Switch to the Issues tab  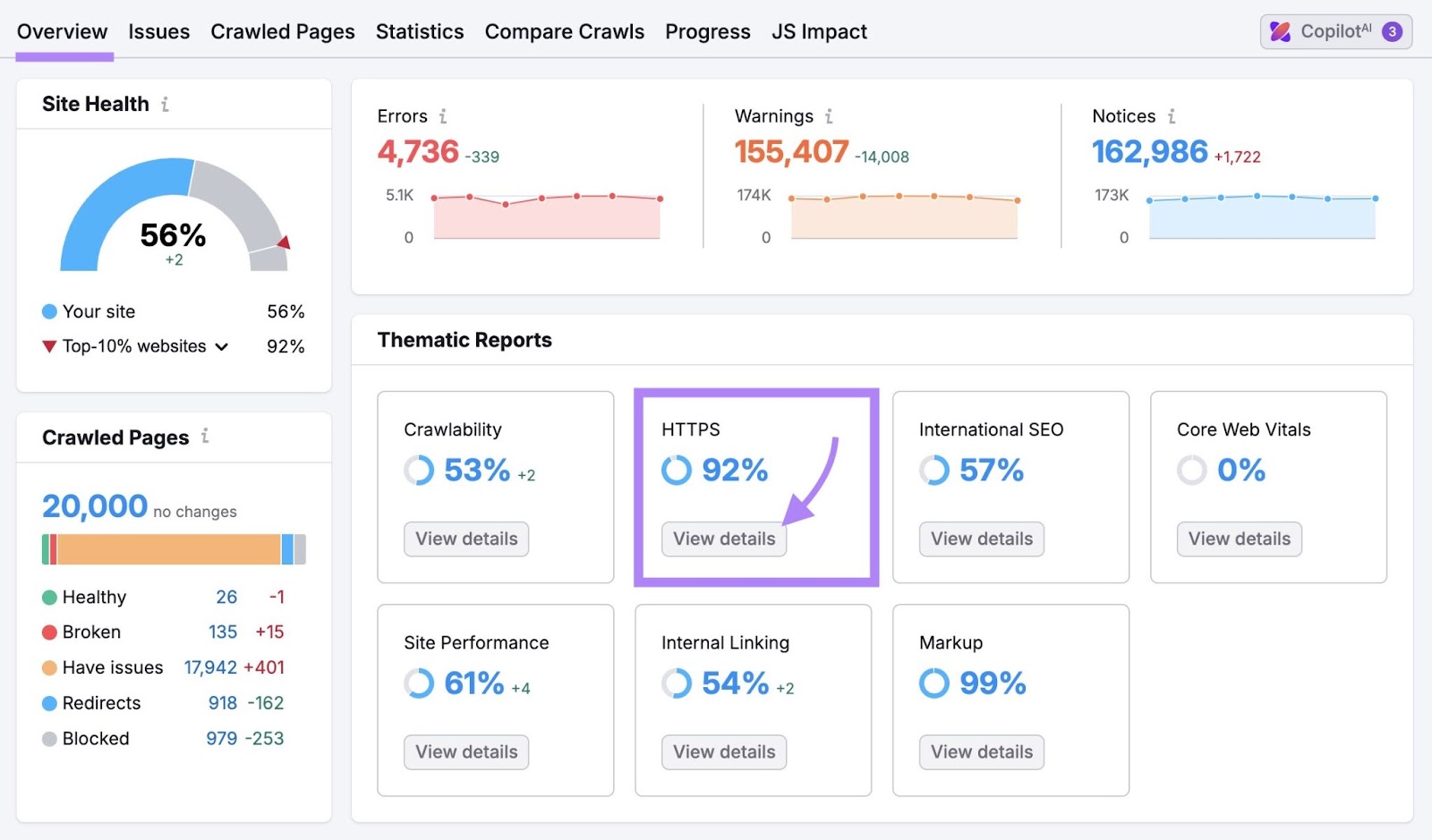158,31
